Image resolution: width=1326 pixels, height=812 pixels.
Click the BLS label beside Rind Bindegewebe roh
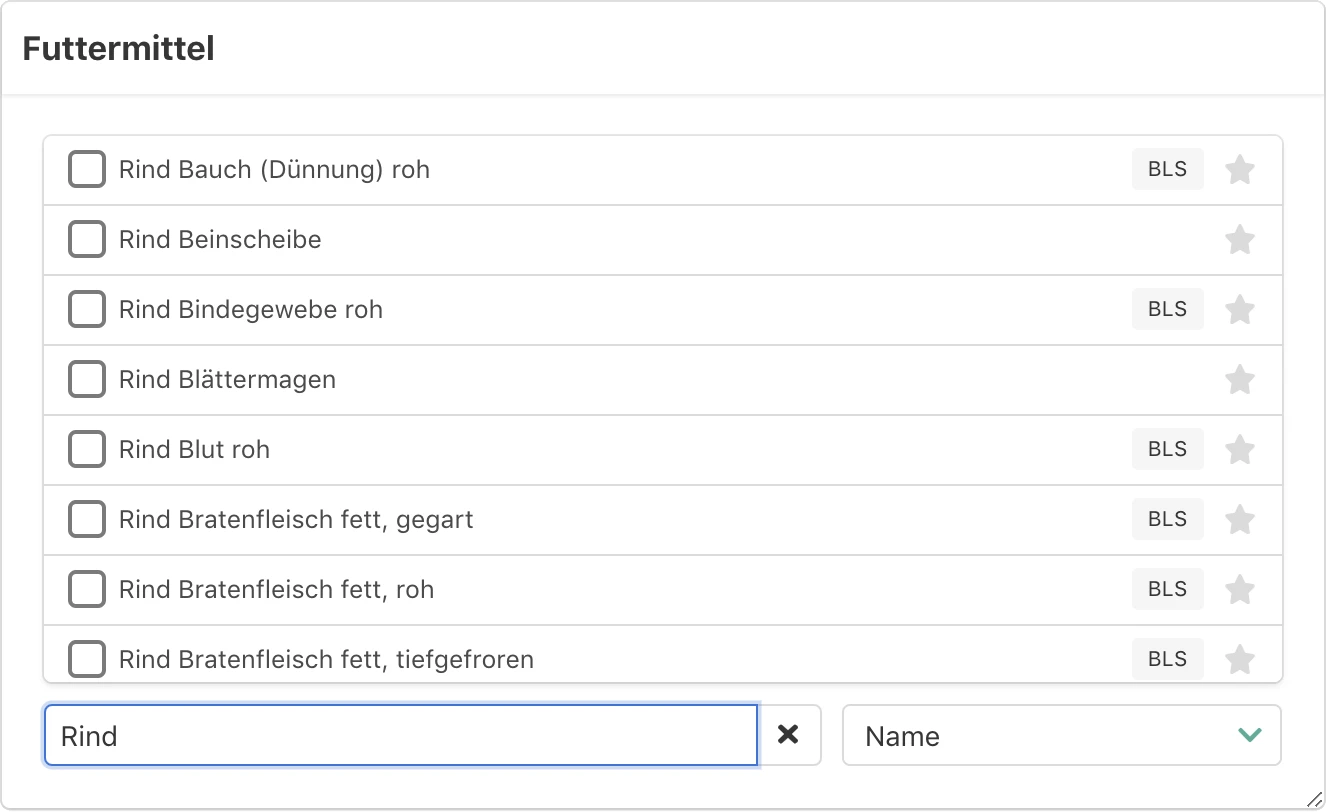coord(1167,309)
